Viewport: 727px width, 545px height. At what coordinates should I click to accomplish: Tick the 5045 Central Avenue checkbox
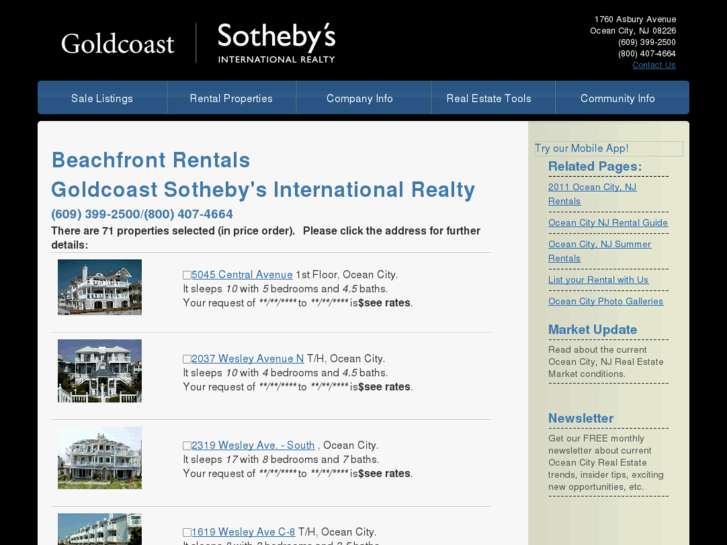(187, 275)
